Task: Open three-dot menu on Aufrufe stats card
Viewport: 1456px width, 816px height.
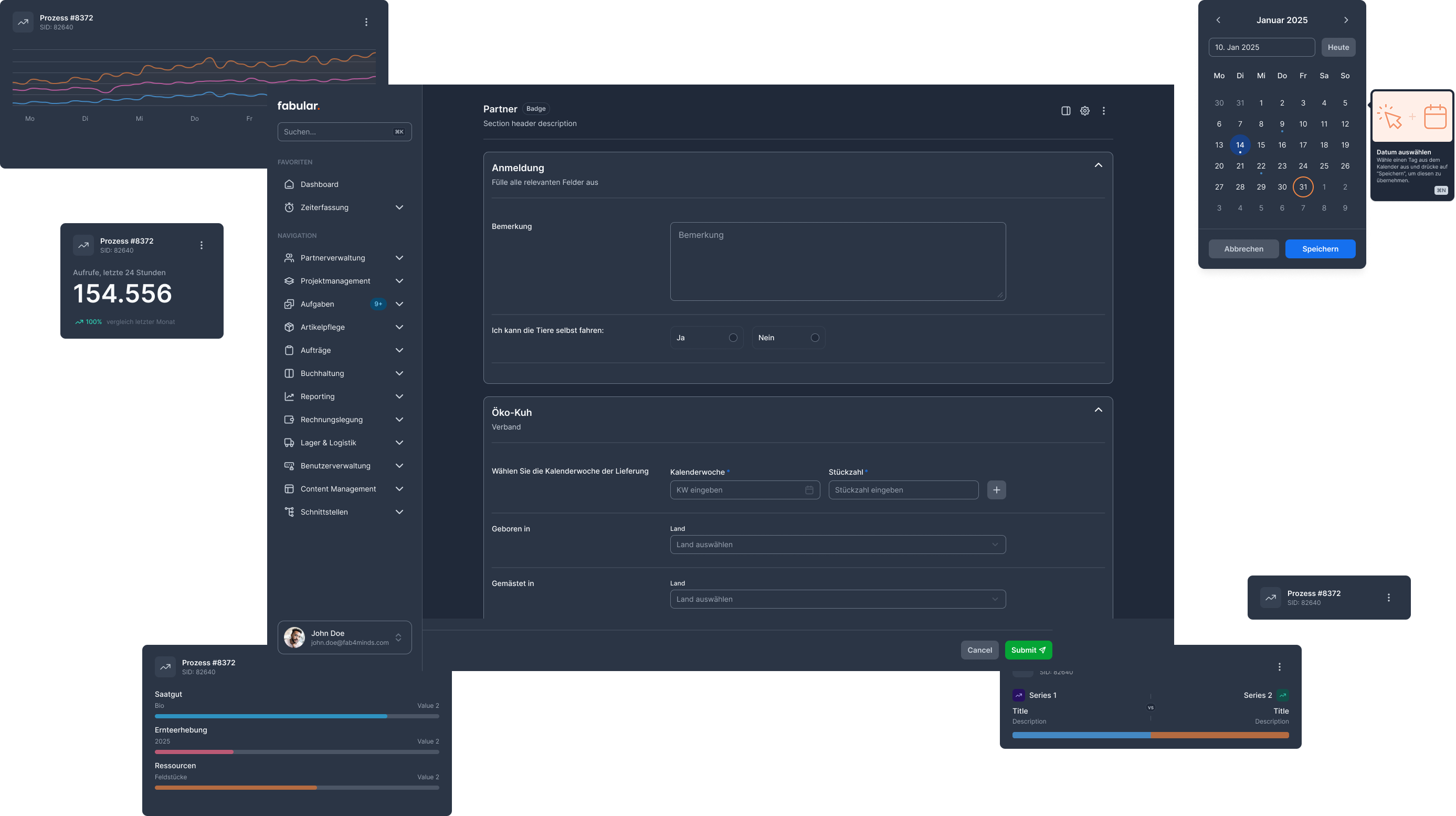Action: point(201,245)
